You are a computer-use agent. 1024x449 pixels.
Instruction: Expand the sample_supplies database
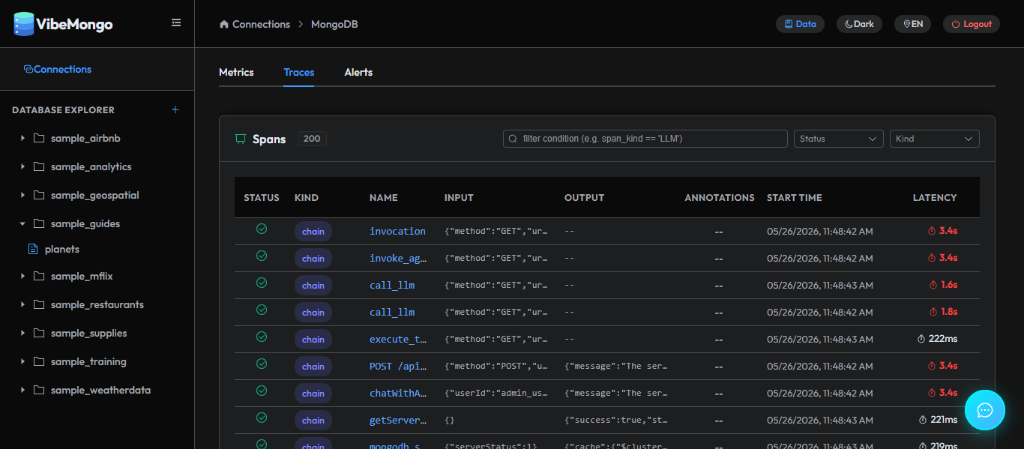[23, 333]
